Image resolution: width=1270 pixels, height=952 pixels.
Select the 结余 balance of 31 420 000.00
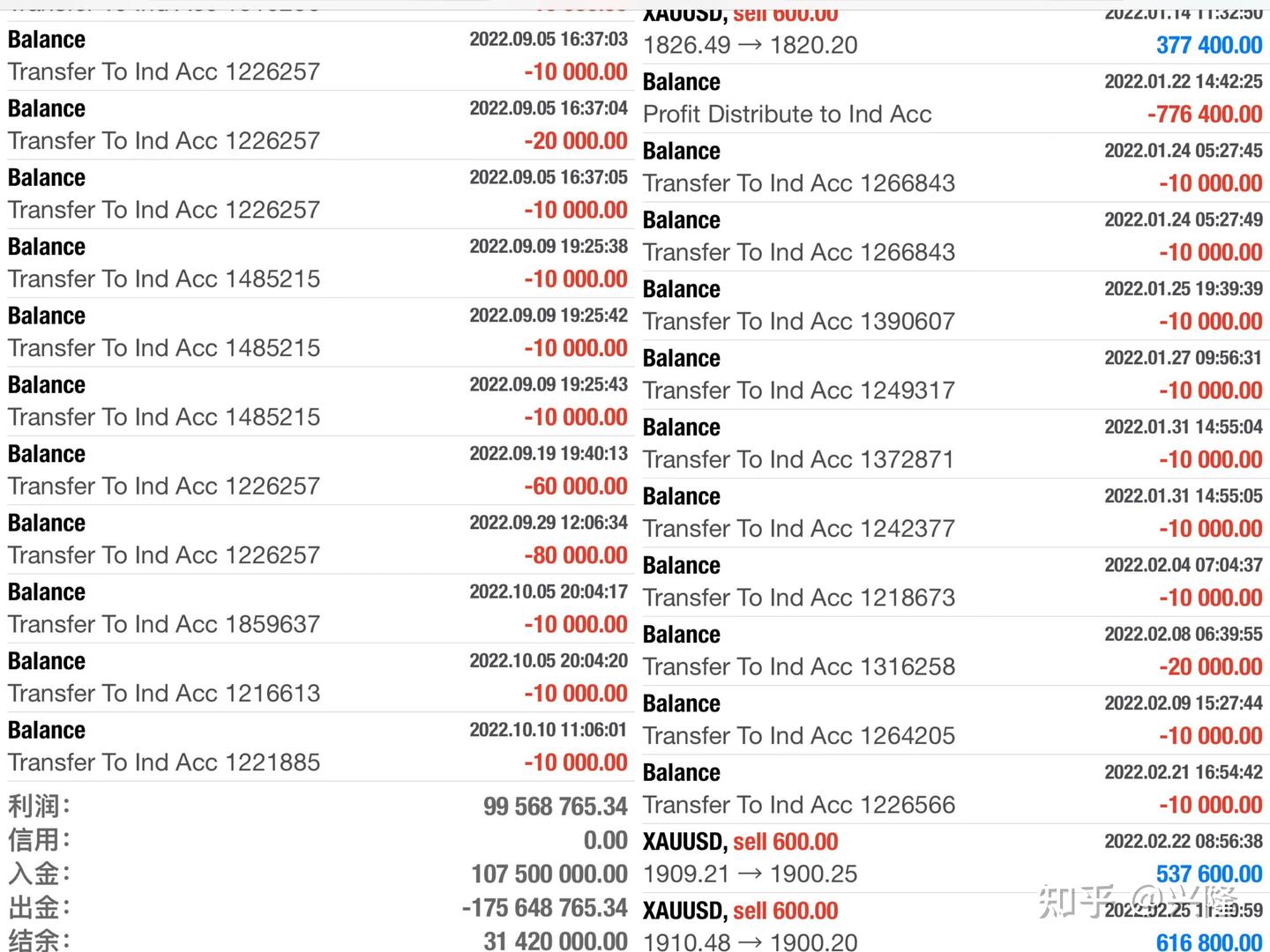pos(555,941)
